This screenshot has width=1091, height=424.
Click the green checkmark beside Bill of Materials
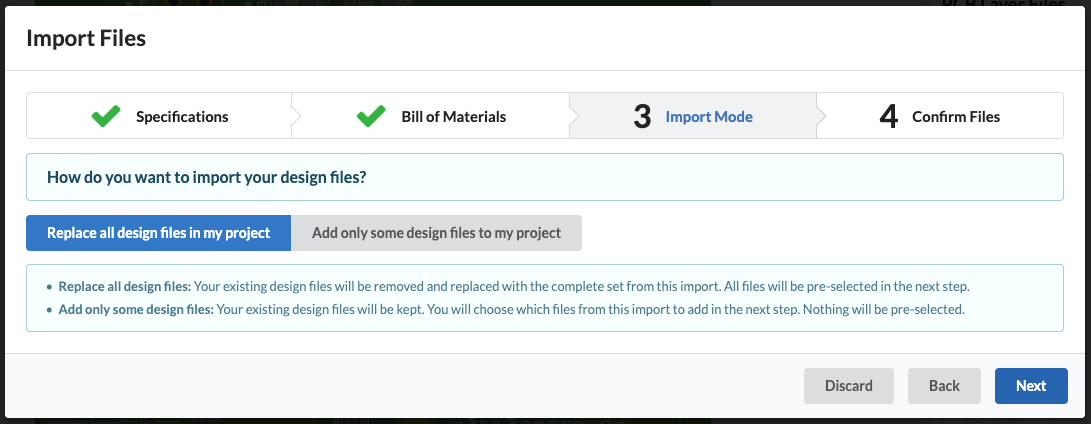[371, 116]
